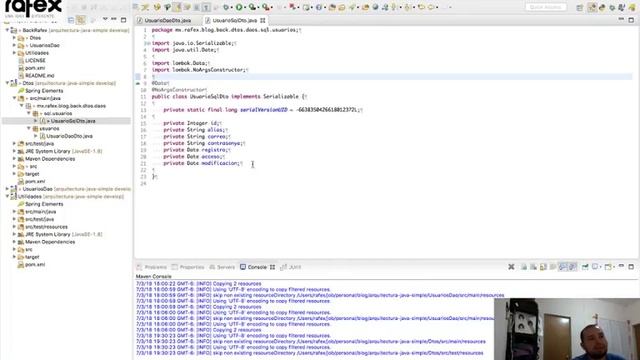Open the JUnit tab
Image resolution: width=640 pixels, height=360 pixels.
291,267
